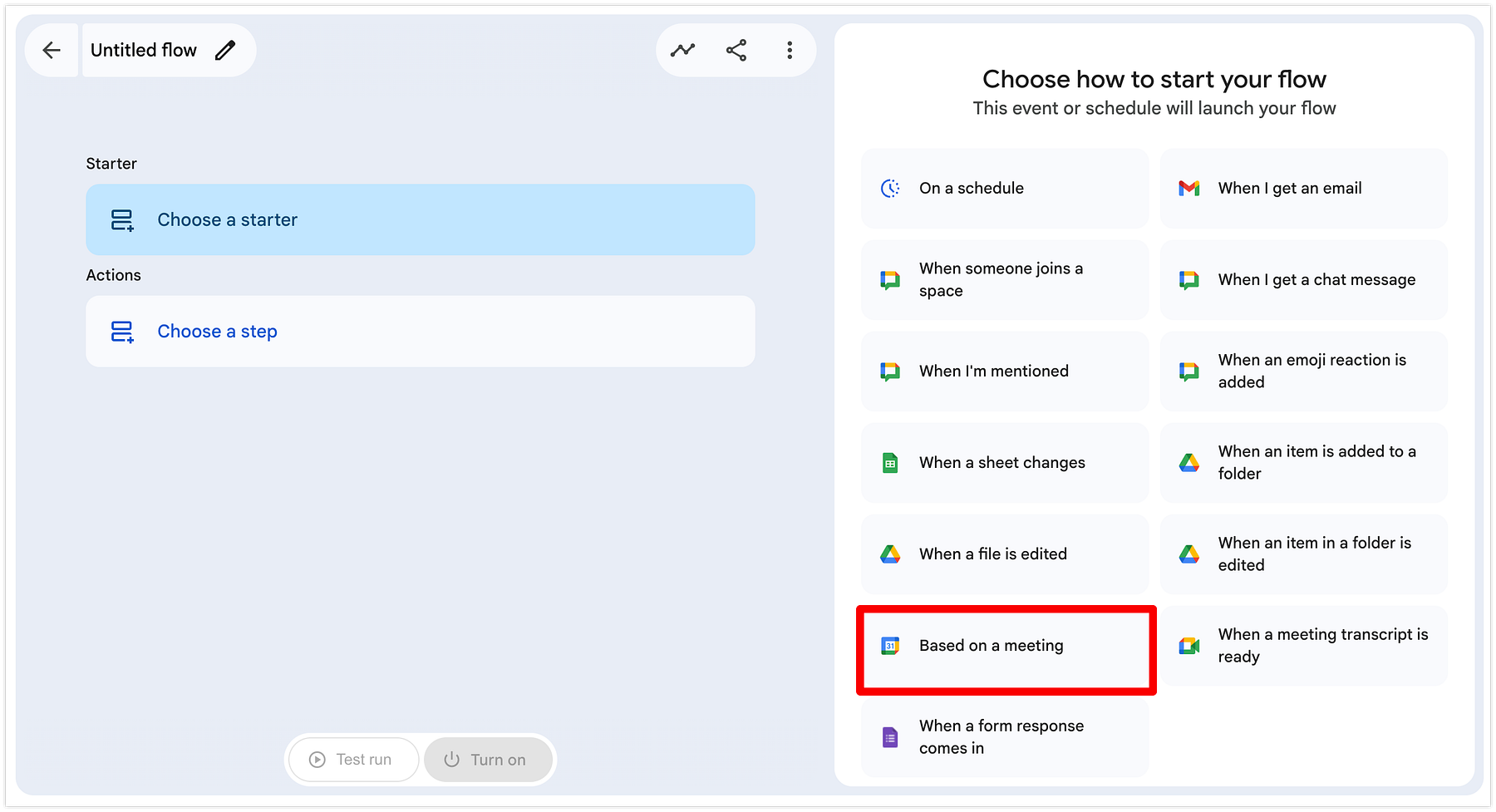Go back using the left arrow
This screenshot has width=1496, height=812.
pos(52,51)
